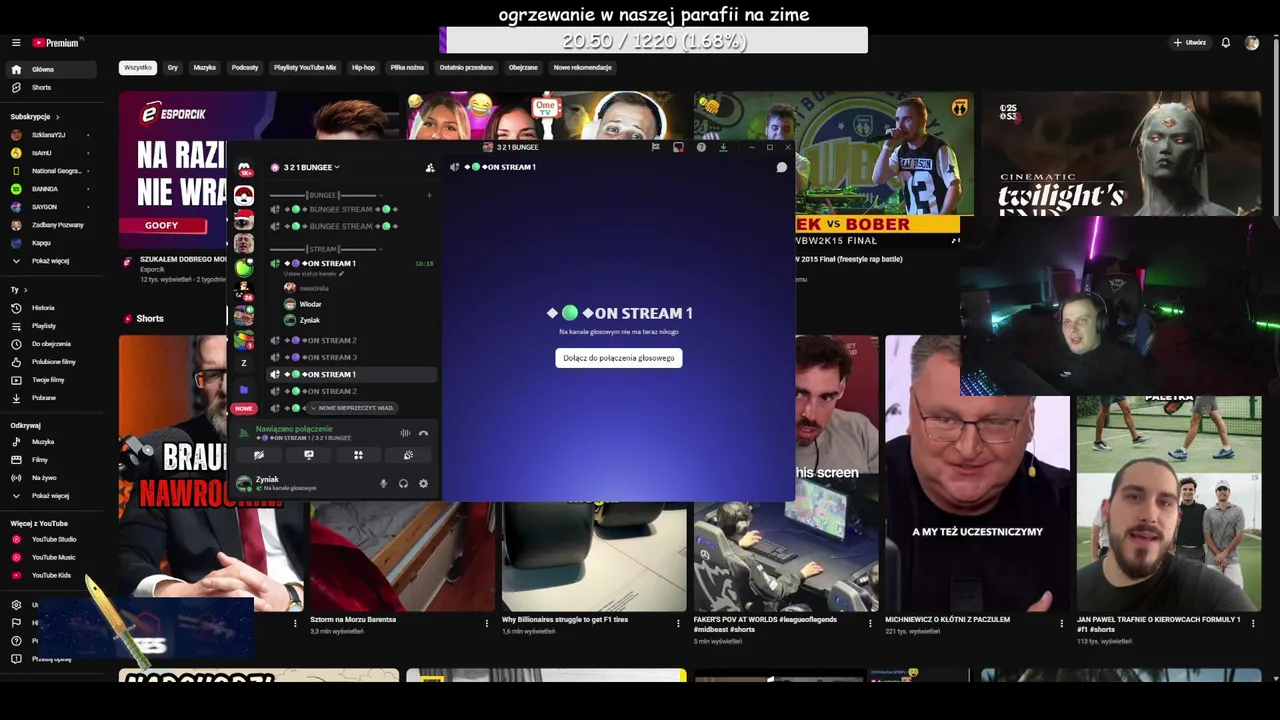Select user Włodar in voice channel

310,304
